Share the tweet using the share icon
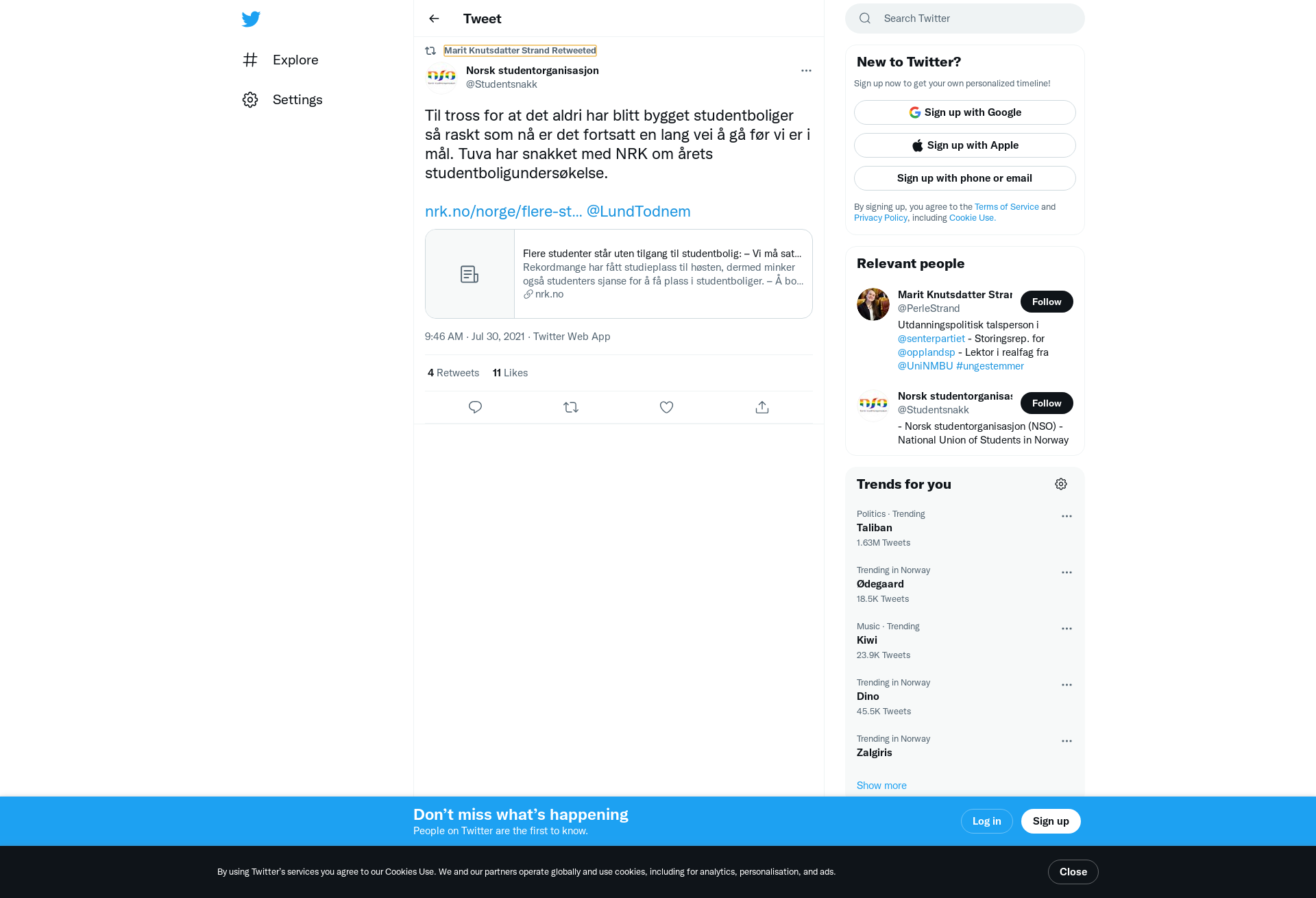 pyautogui.click(x=762, y=407)
